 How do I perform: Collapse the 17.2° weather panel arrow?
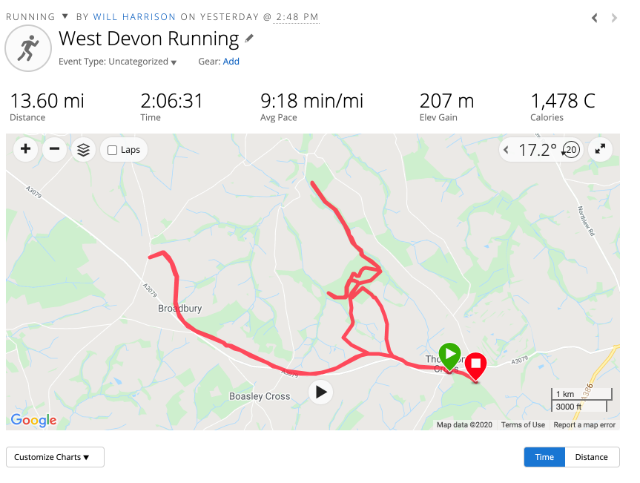(x=506, y=150)
